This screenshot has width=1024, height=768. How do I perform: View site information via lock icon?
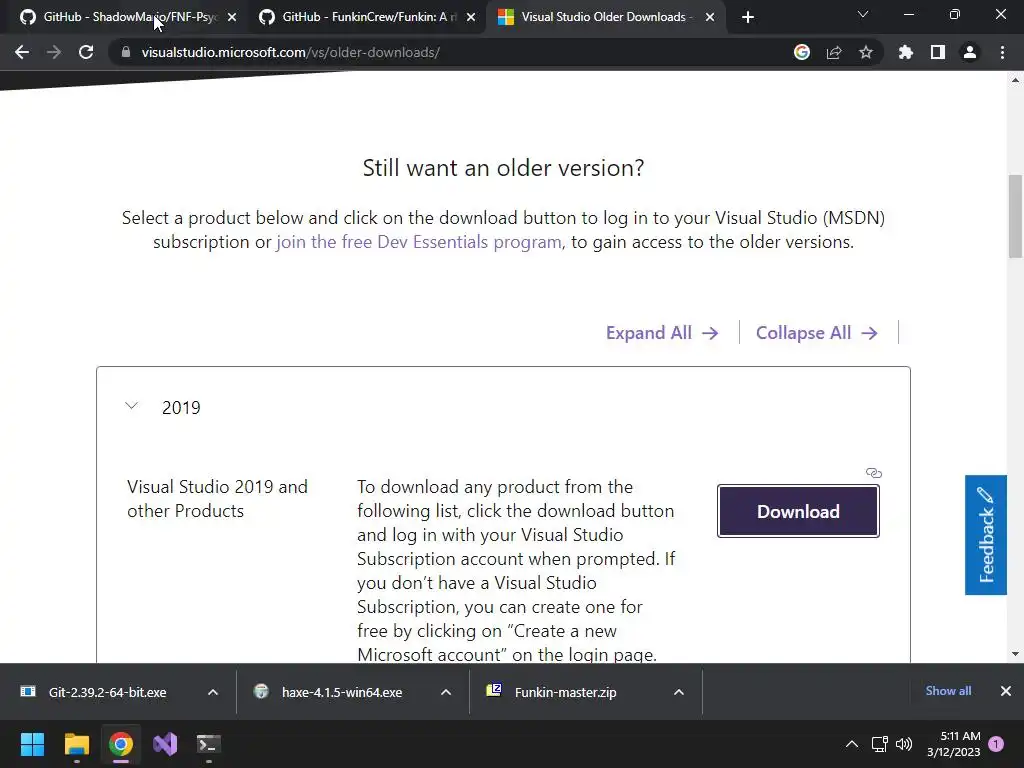click(126, 52)
